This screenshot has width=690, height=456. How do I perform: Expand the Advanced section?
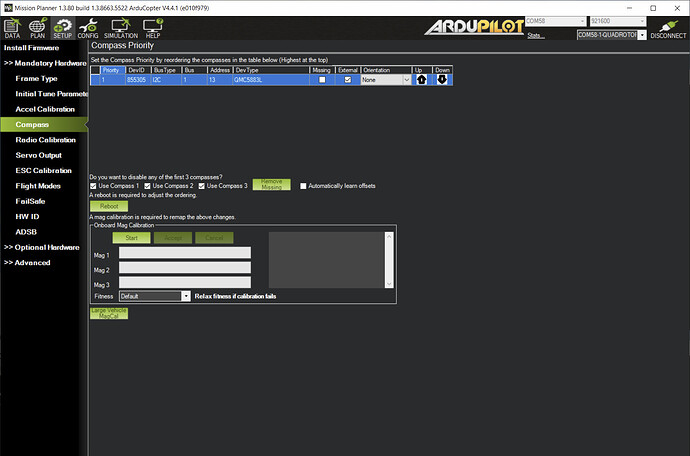[x=27, y=263]
